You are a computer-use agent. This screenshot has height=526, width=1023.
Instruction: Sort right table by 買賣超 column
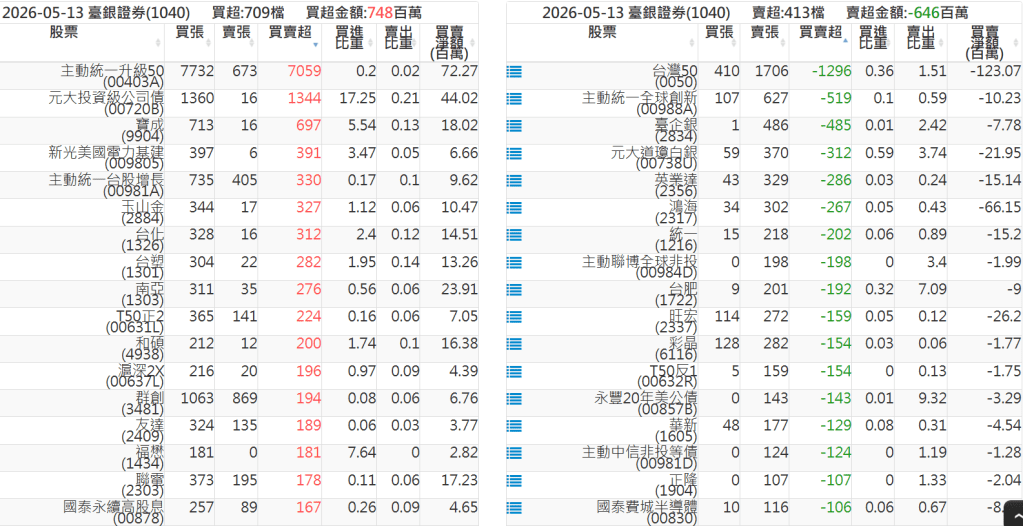820,43
